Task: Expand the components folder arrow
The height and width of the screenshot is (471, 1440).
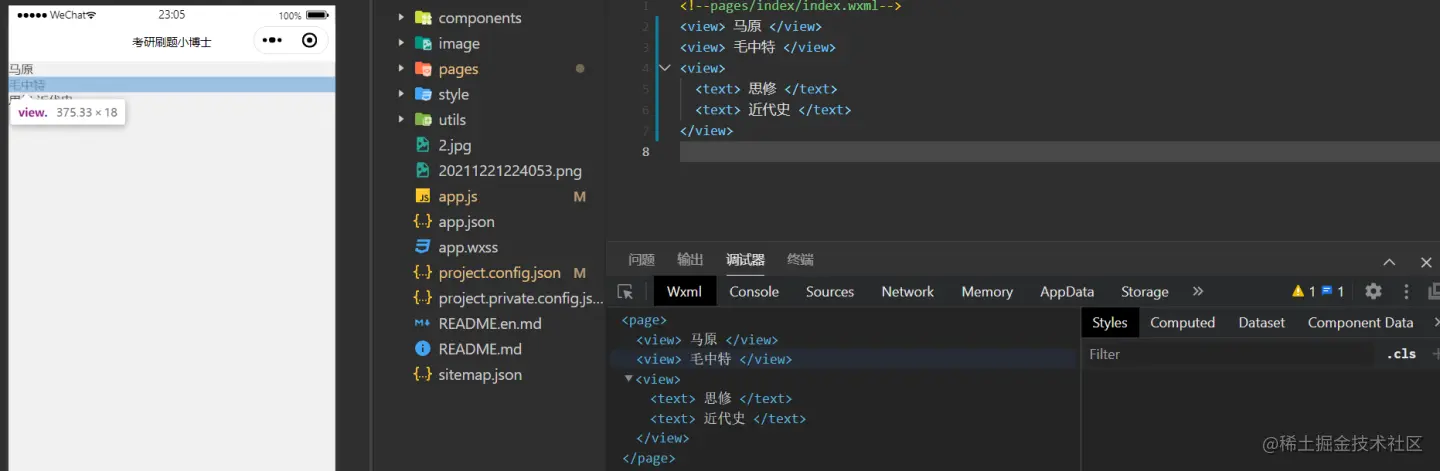Action: pos(401,18)
